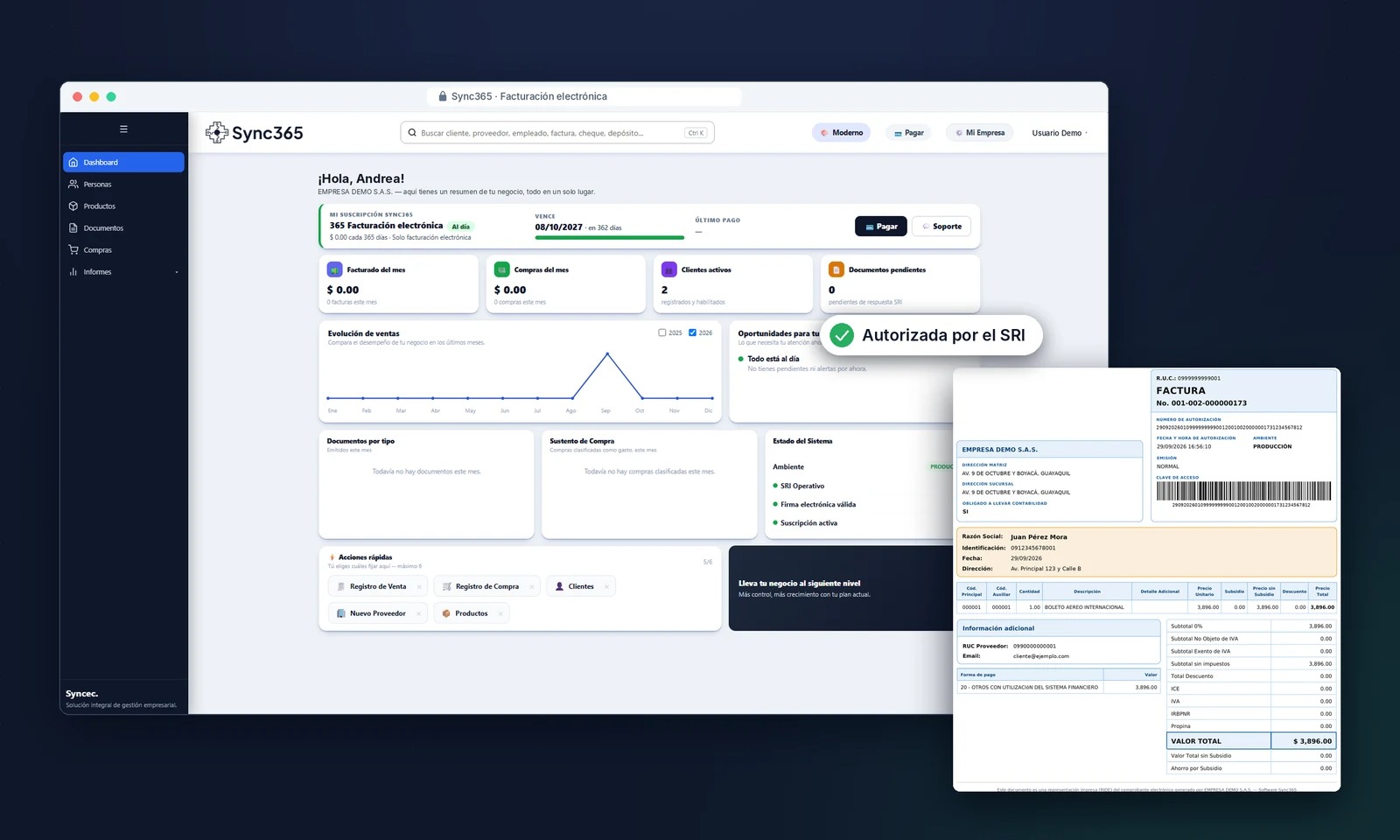Open the Nuevo Proveedor quick action

pos(378,613)
